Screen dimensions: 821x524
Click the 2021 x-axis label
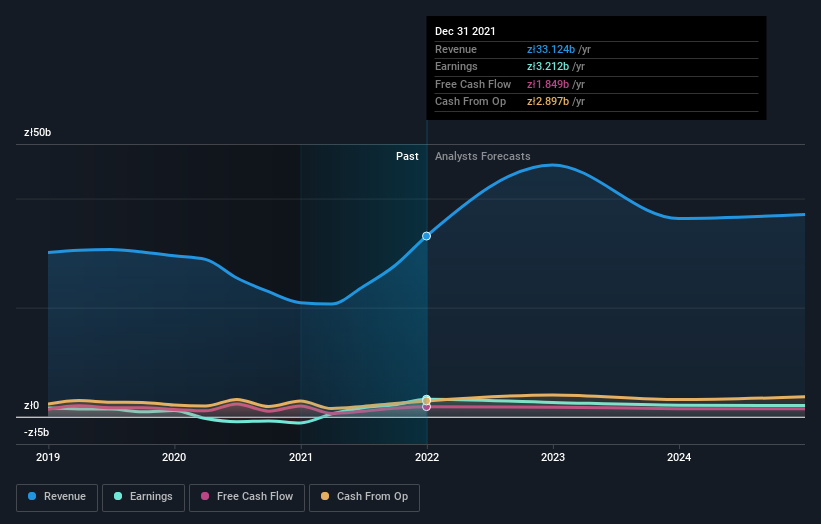(x=301, y=458)
